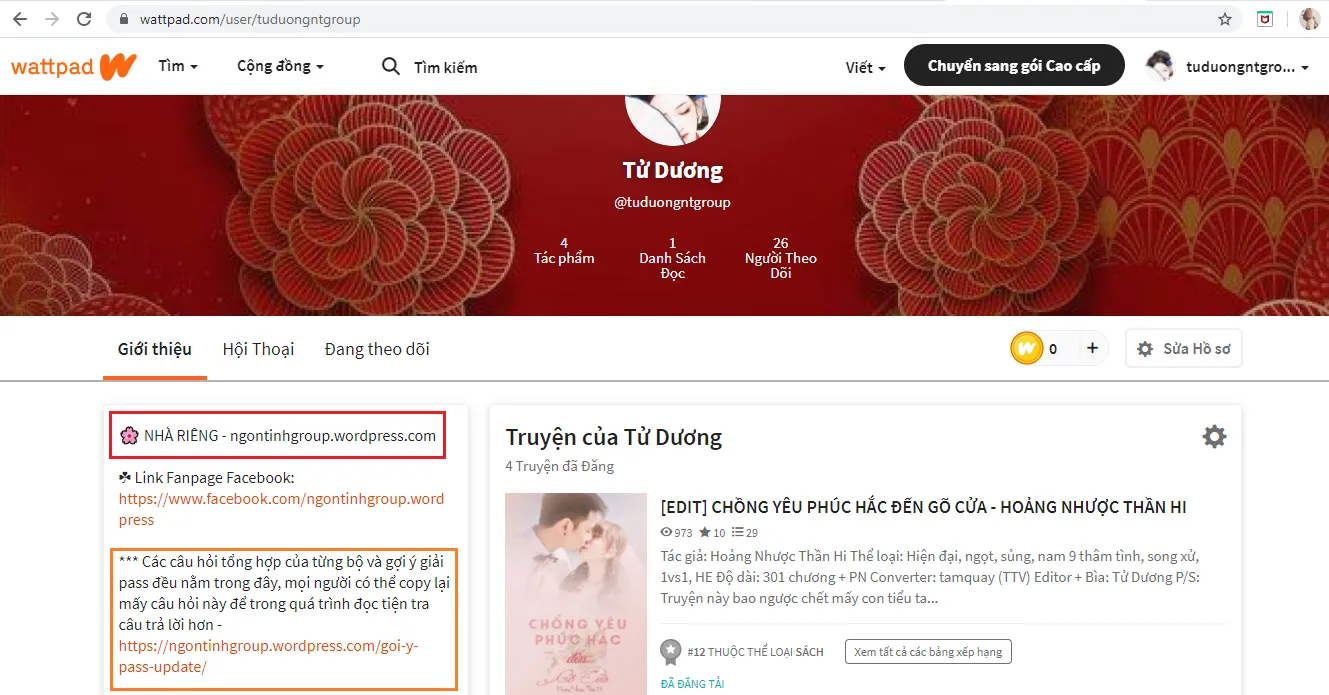Viewport: 1329px width, 695px height.
Task: Expand the Cộng đồng dropdown
Action: coord(280,66)
